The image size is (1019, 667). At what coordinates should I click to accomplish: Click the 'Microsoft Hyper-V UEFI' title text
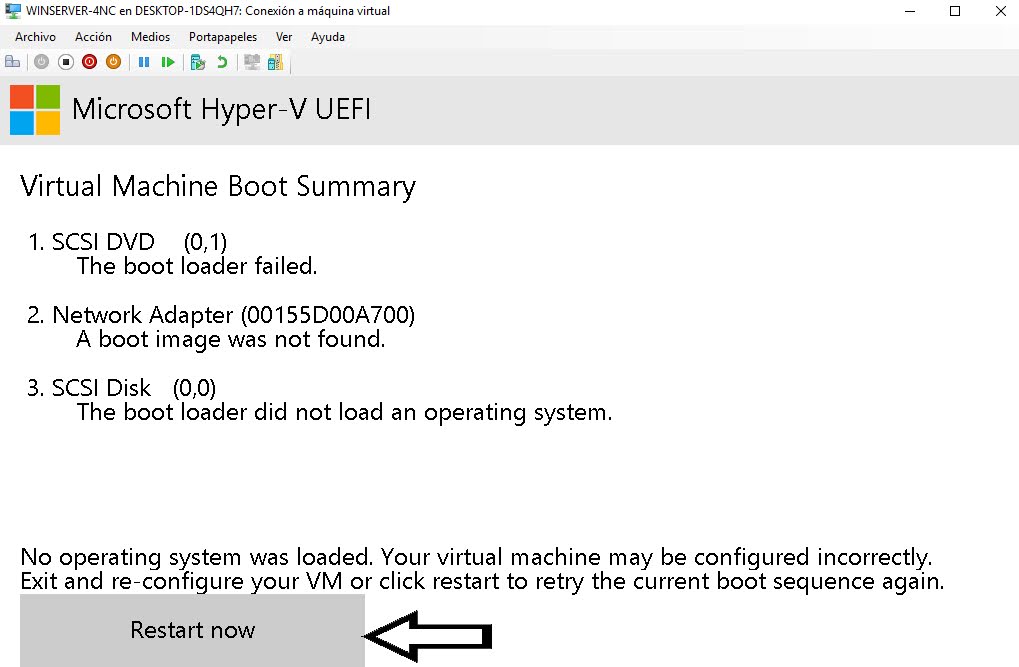tap(222, 109)
